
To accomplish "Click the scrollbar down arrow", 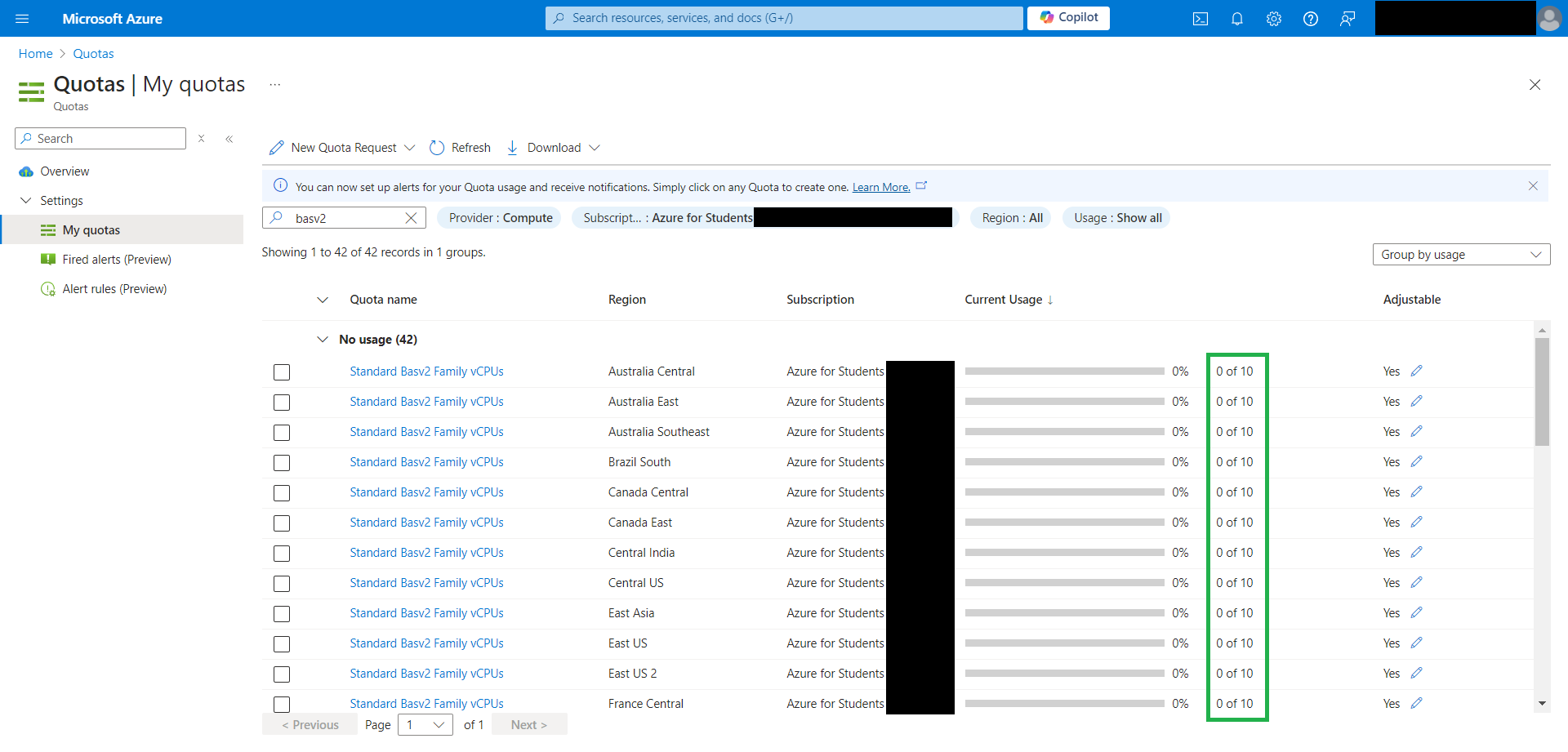I will click(1542, 703).
